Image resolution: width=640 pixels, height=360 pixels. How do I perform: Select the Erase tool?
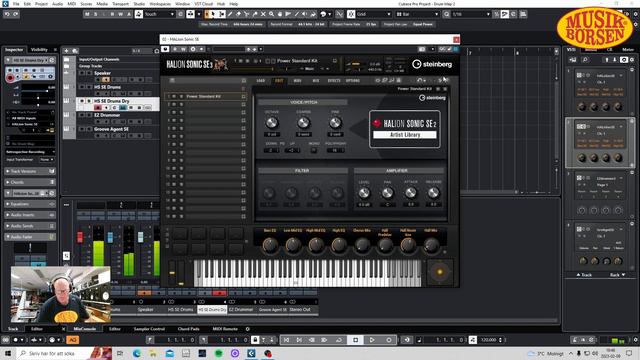click(238, 14)
